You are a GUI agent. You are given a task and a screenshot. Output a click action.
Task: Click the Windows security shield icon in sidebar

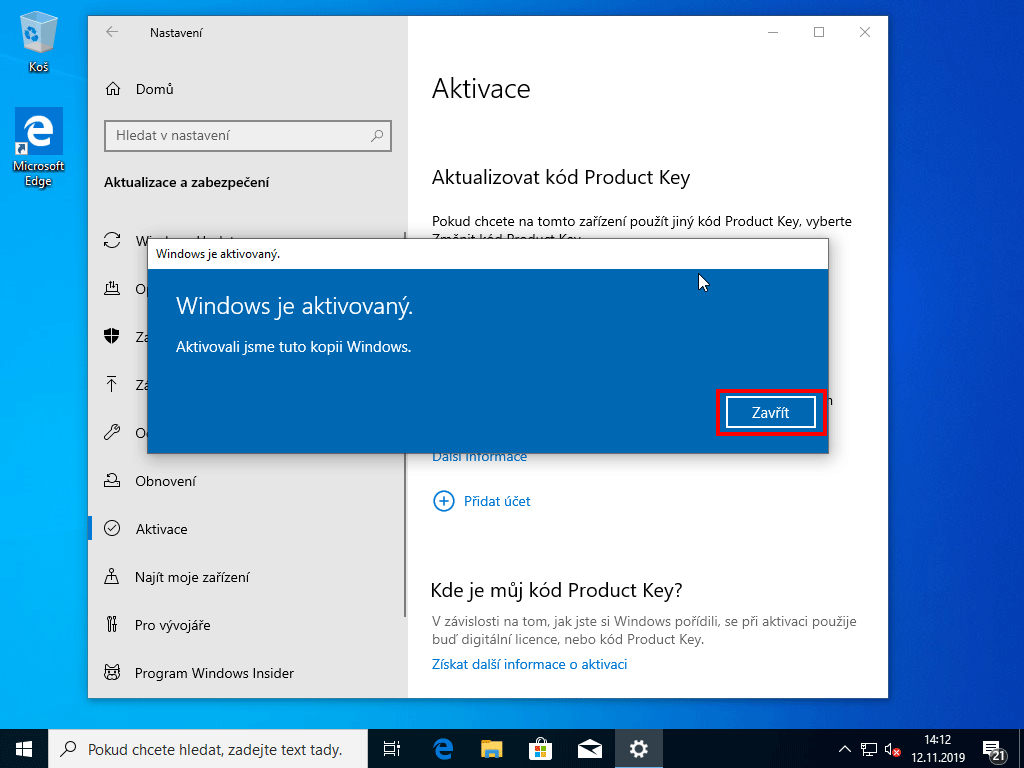112,336
